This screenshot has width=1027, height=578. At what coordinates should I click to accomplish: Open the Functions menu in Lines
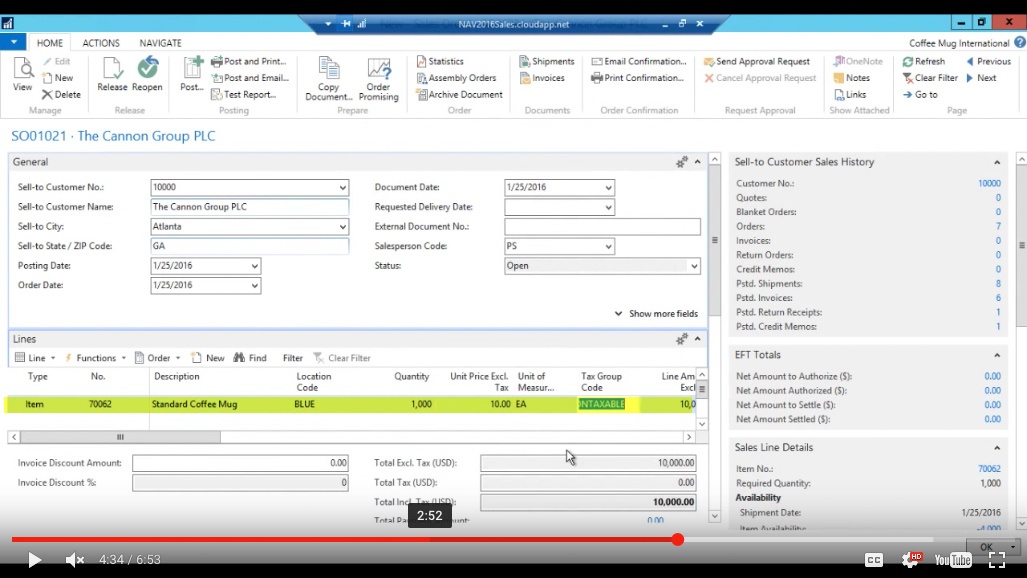point(97,358)
